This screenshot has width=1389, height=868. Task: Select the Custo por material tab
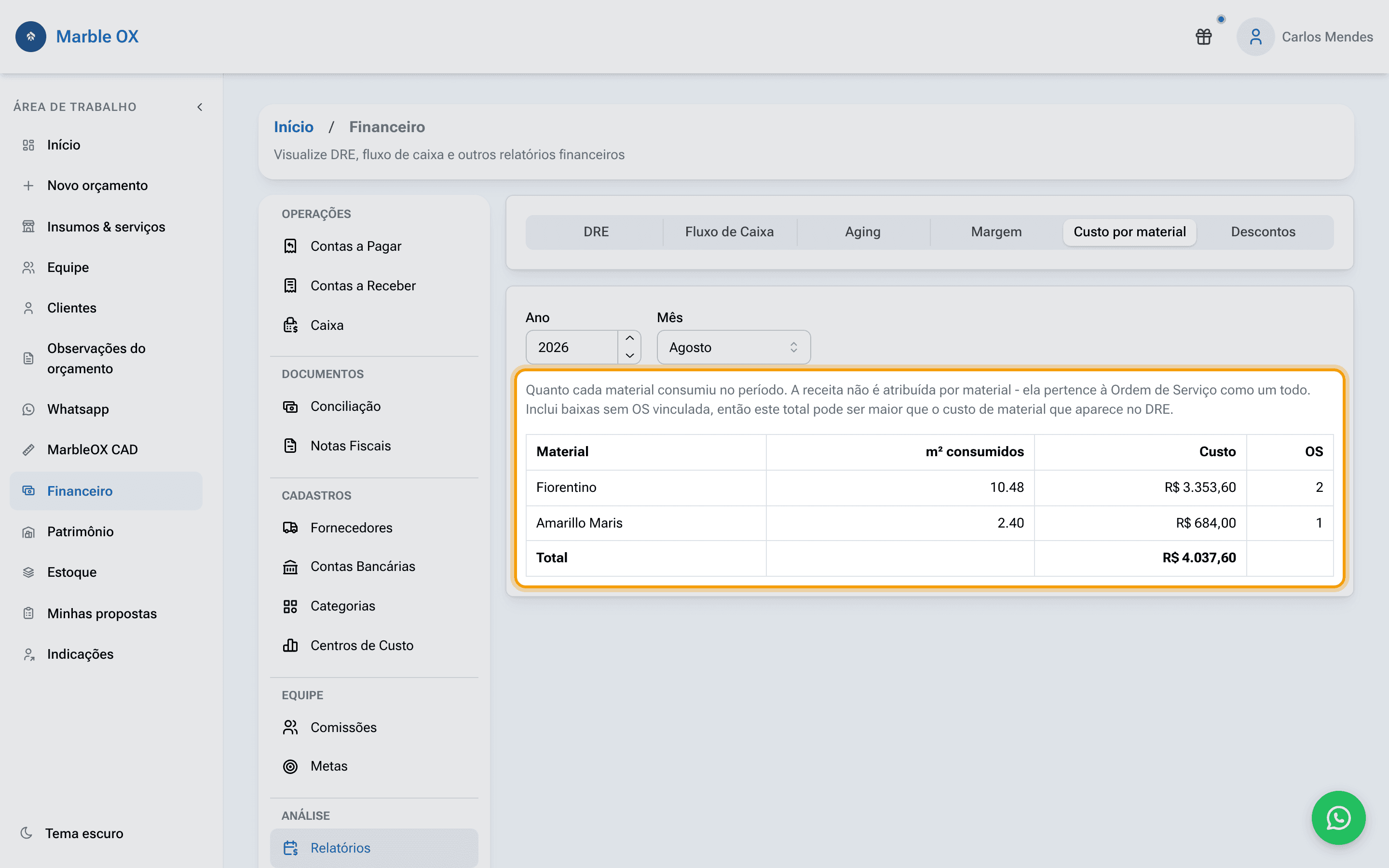1130,232
